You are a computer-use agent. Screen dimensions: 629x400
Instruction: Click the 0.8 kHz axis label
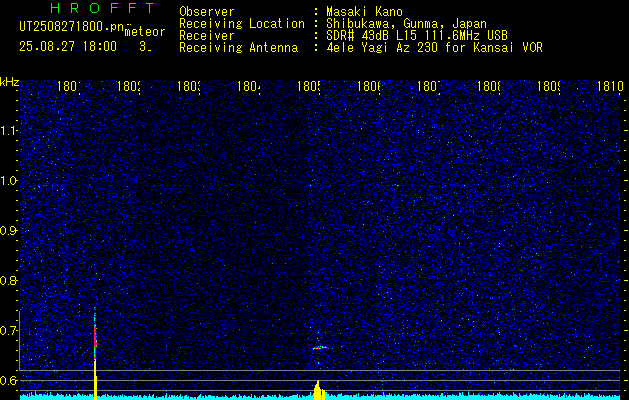pos(8,280)
